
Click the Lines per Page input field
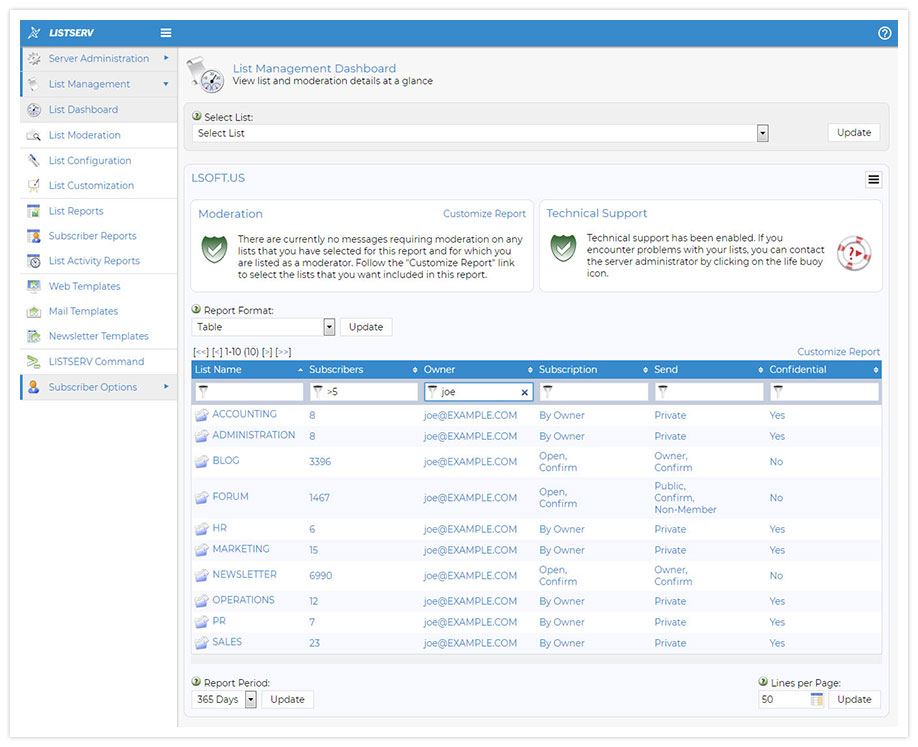pos(784,700)
